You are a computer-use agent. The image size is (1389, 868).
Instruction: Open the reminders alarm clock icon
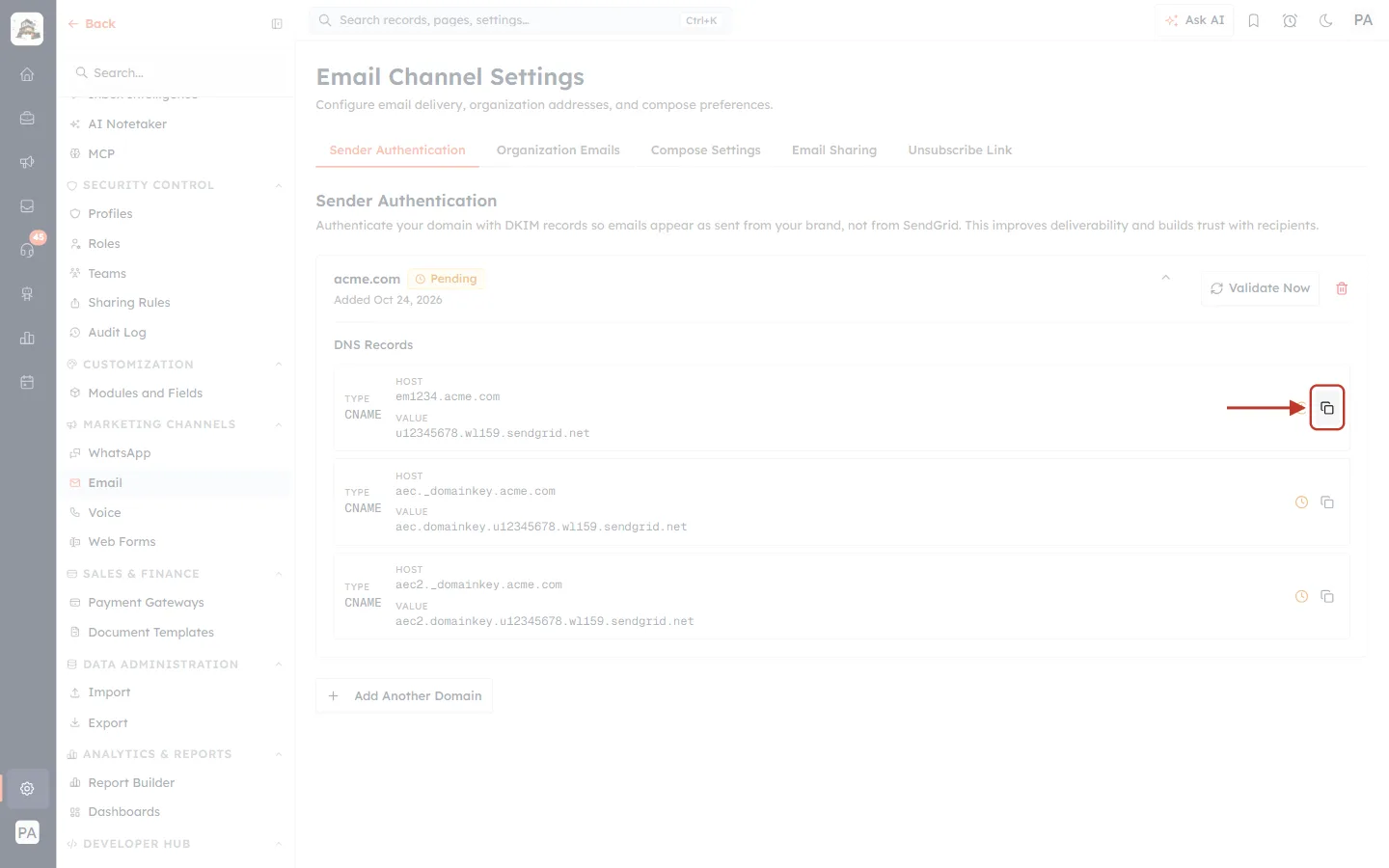pyautogui.click(x=1290, y=20)
